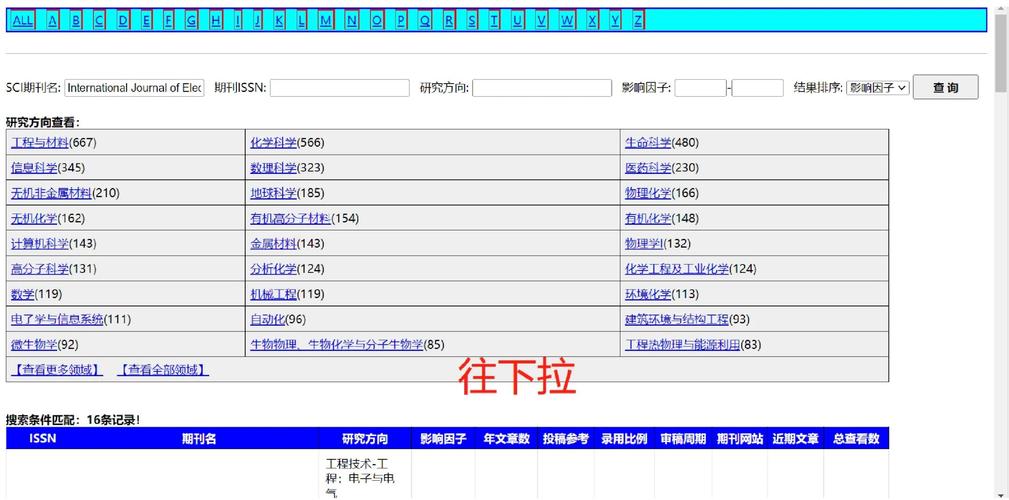
Task: Click the maximum 影响因子 input box
Action: coord(757,88)
